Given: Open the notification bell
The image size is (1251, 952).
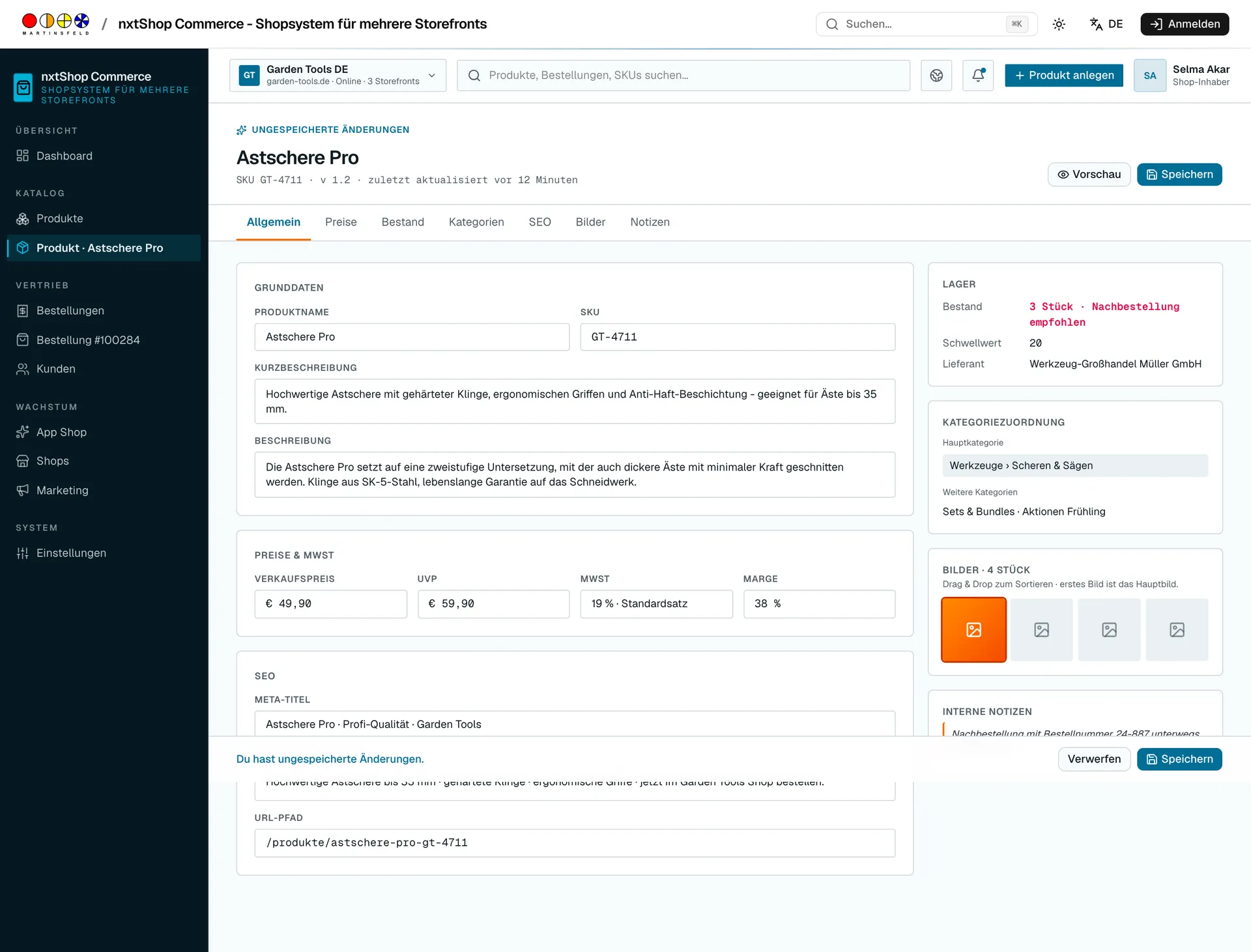Looking at the screenshot, I should coord(978,76).
